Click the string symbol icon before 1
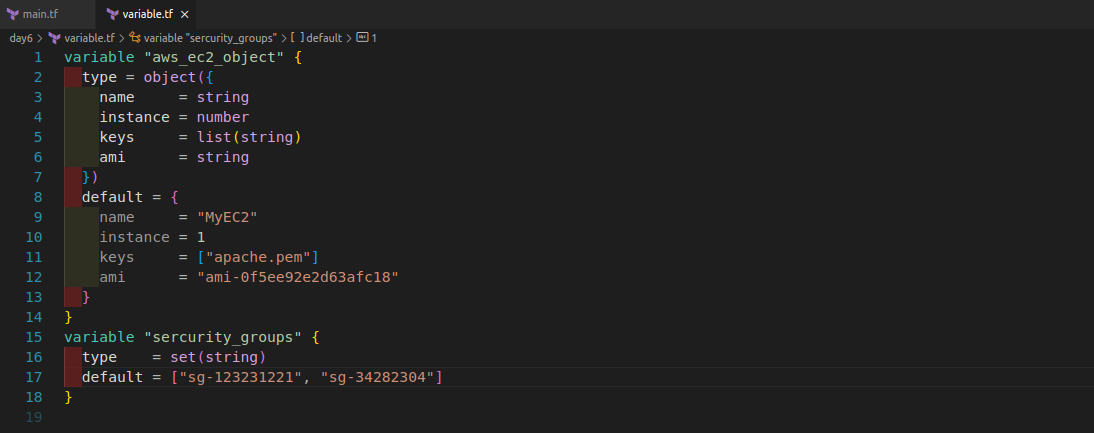This screenshot has height=433, width=1094. pos(362,38)
